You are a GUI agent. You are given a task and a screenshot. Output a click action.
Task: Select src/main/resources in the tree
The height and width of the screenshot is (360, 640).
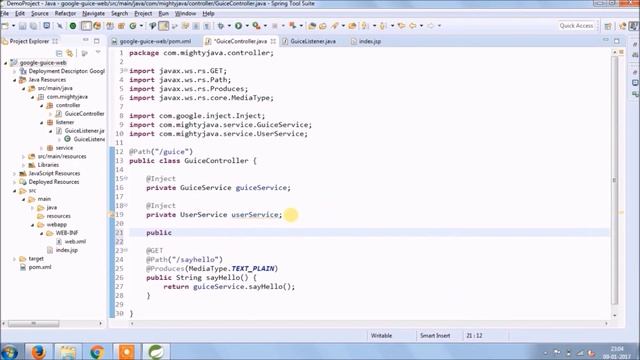[62, 156]
